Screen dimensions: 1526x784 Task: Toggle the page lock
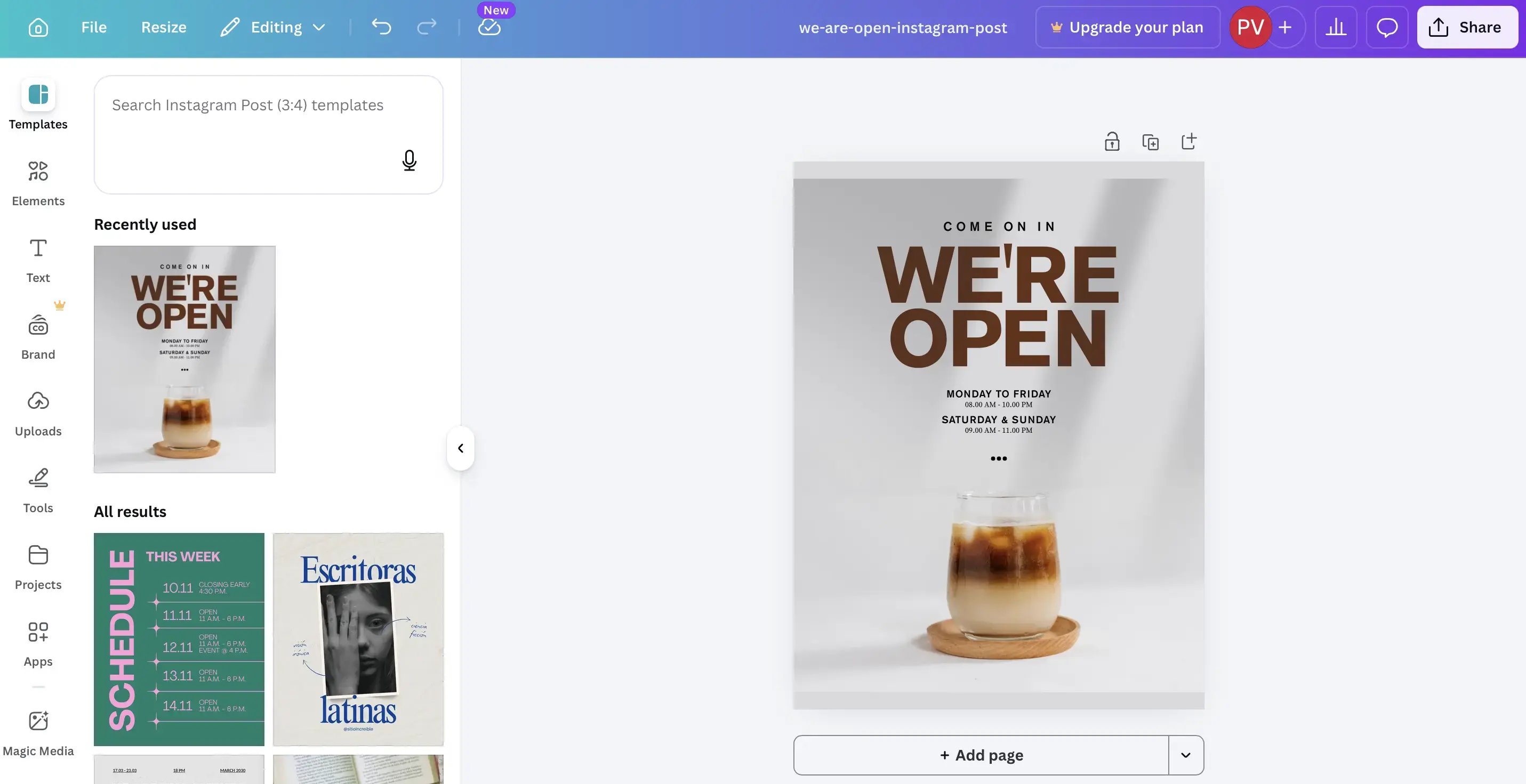[x=1112, y=142]
